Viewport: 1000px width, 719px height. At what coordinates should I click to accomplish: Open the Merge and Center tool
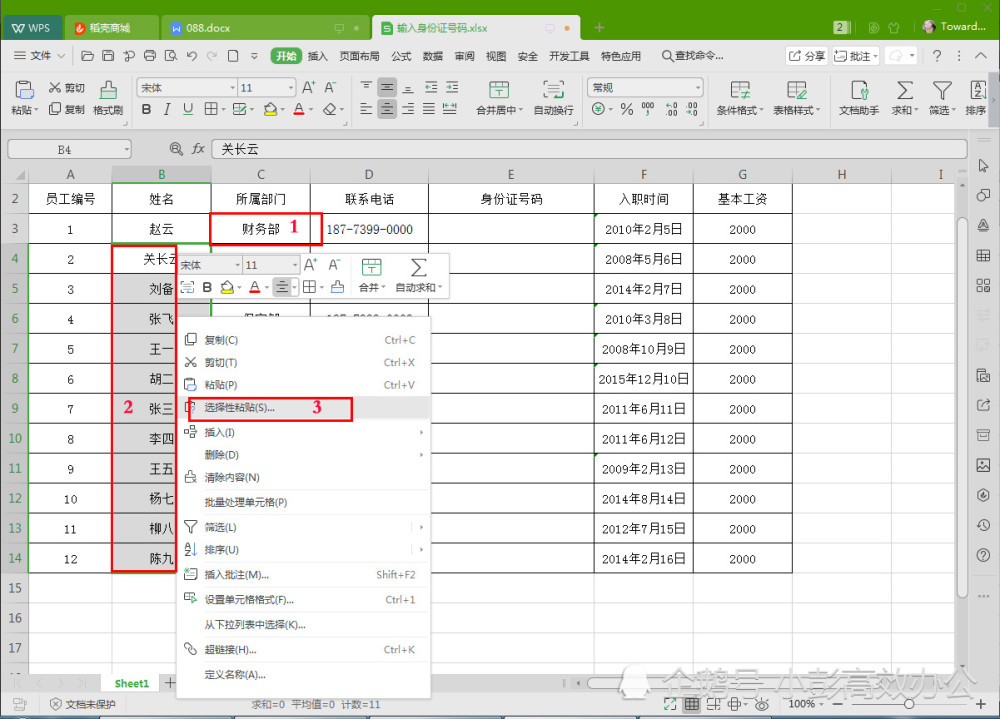tap(499, 98)
